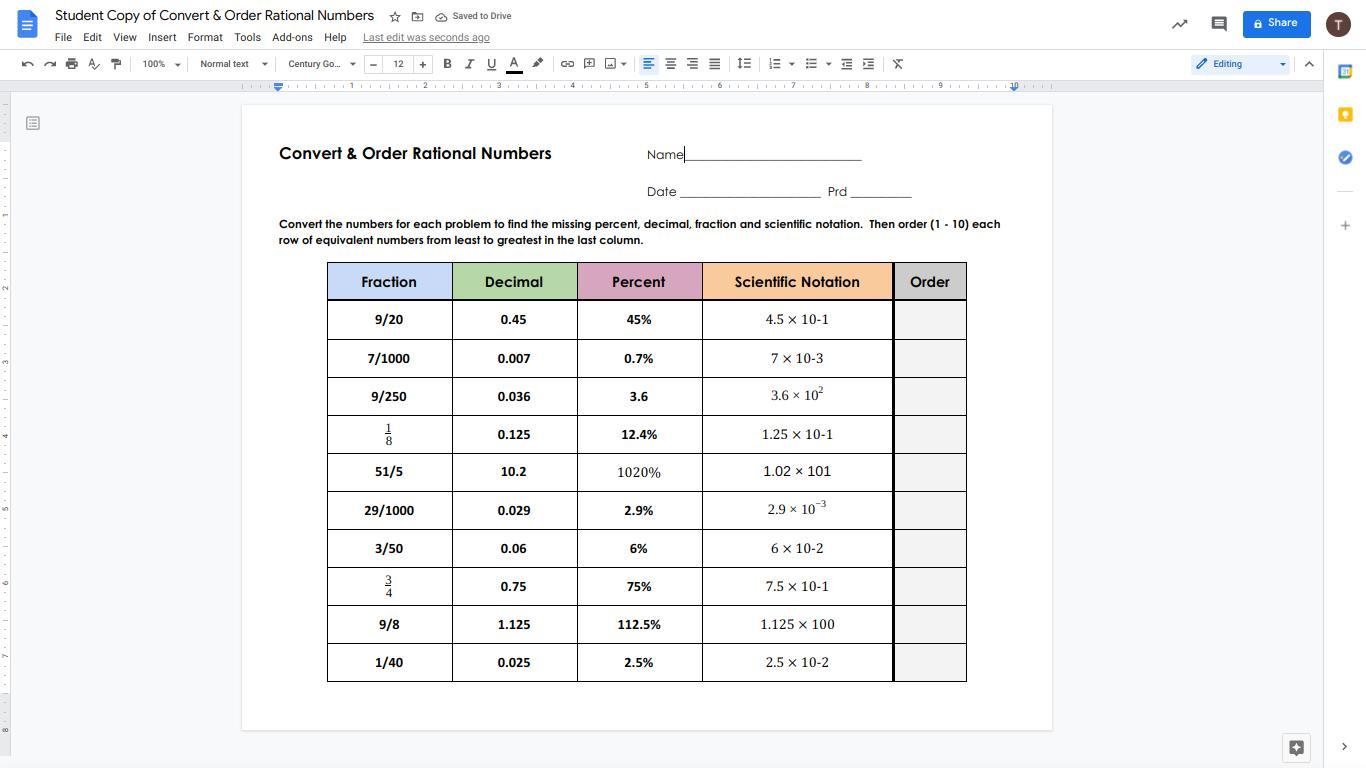Select the Paint format tool
Viewport: 1366px width, 768px height.
coord(116,64)
